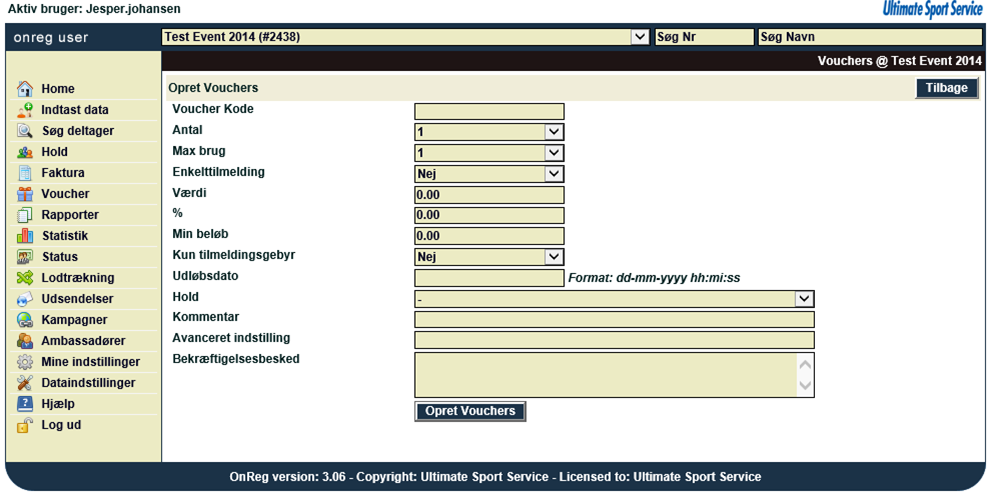The width and height of the screenshot is (989, 499).
Task: Click the Voucher Kode input field
Action: point(489,112)
